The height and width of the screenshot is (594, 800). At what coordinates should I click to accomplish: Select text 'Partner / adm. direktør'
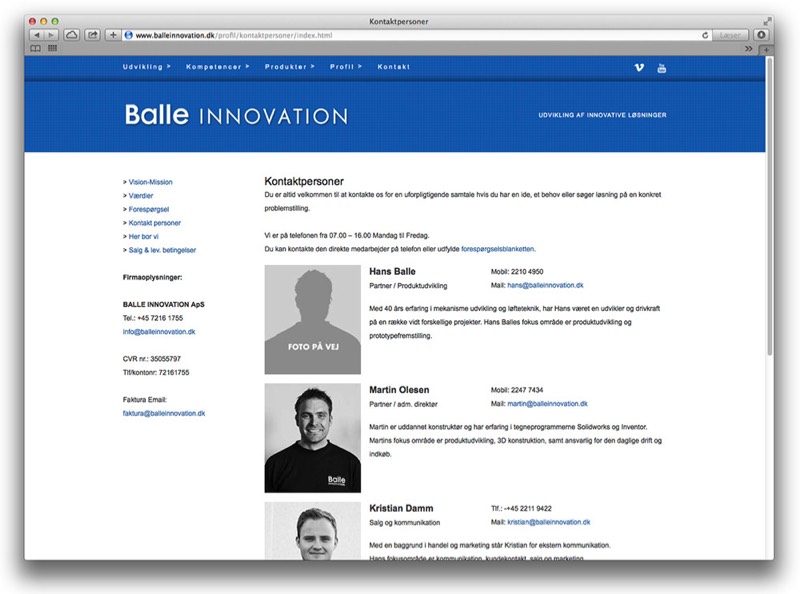click(403, 404)
